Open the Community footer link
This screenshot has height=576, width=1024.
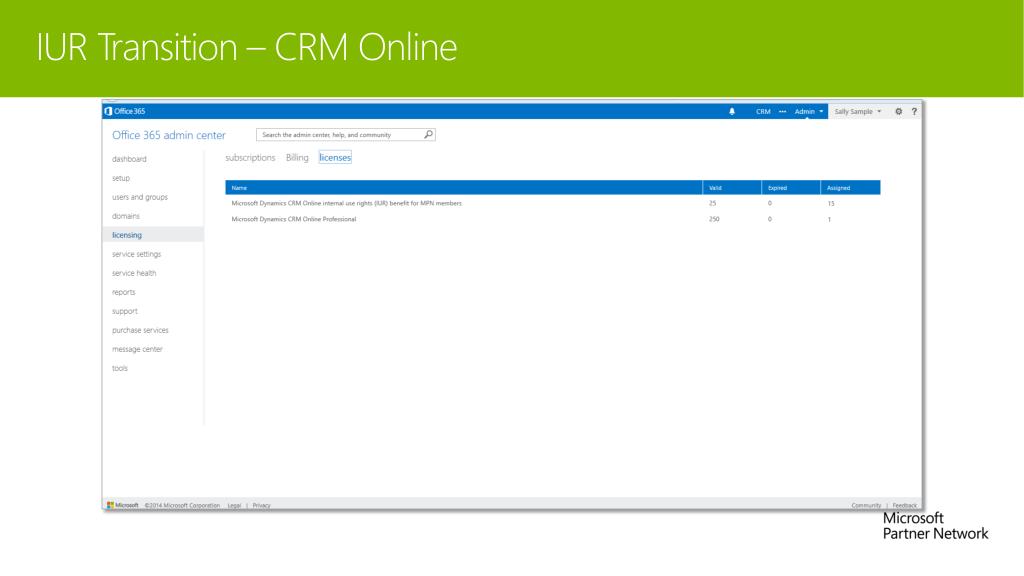(x=866, y=505)
